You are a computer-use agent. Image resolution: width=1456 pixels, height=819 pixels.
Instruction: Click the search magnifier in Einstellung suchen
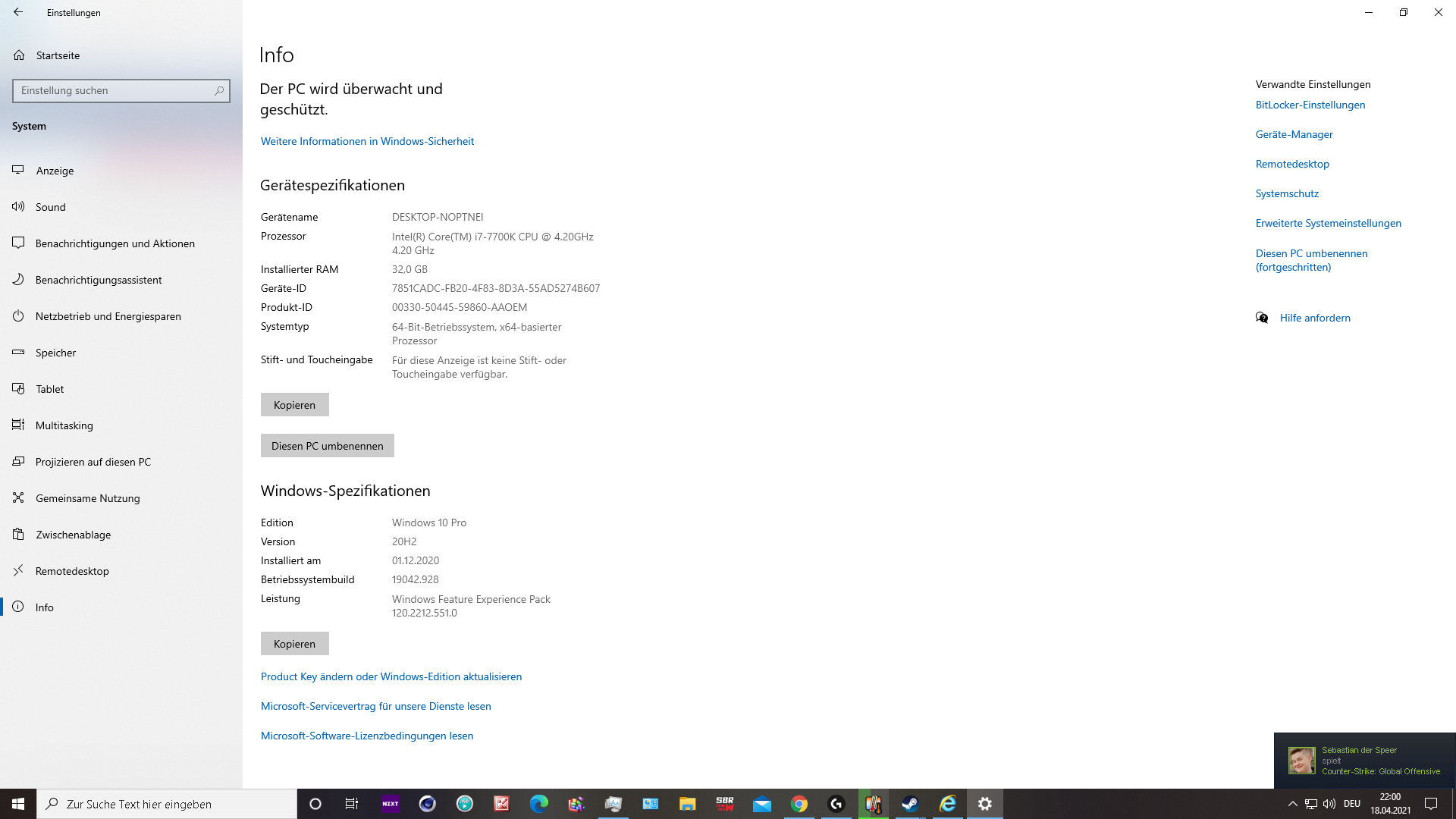pyautogui.click(x=219, y=90)
